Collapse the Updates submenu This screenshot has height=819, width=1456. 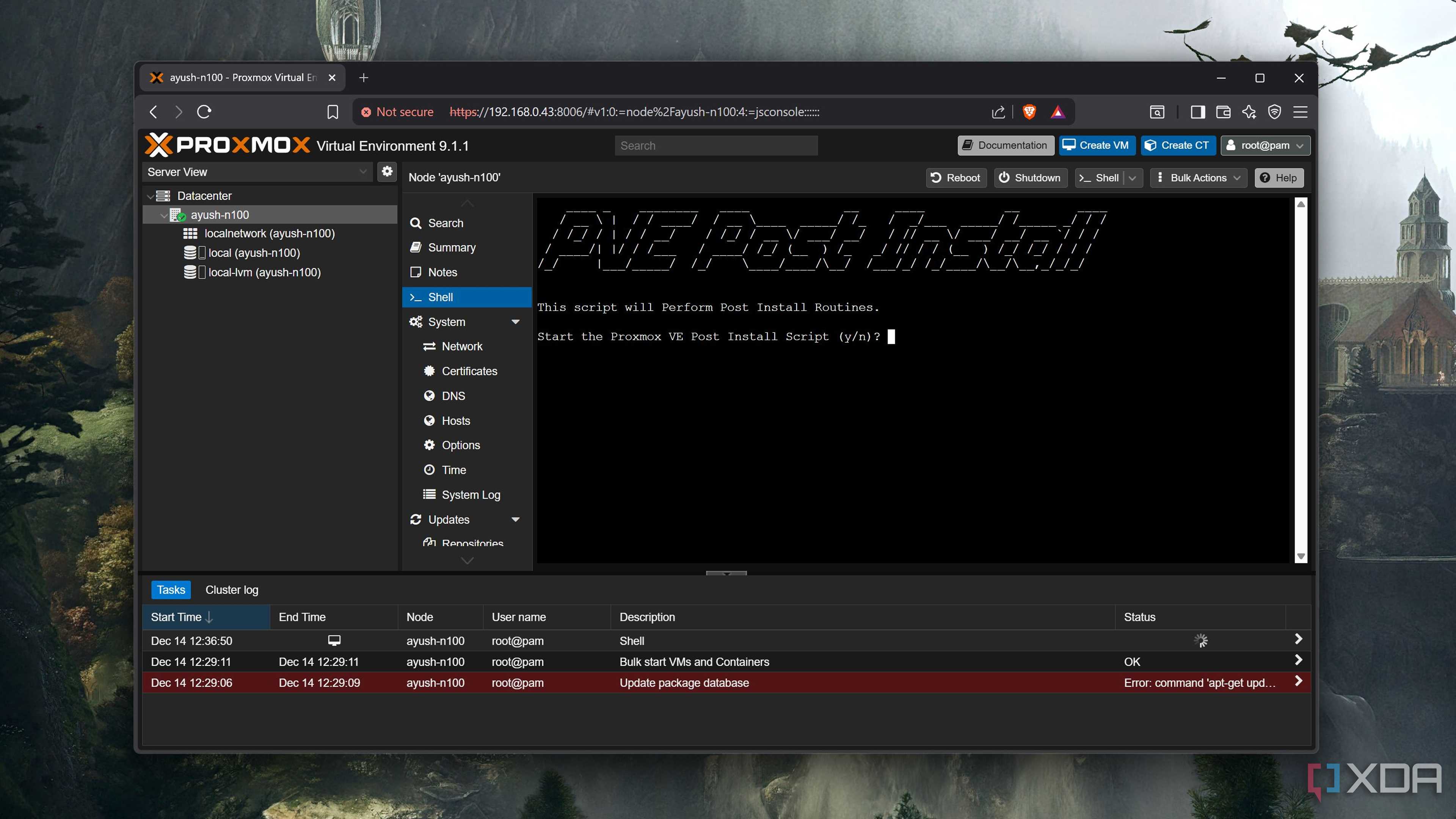coord(516,520)
